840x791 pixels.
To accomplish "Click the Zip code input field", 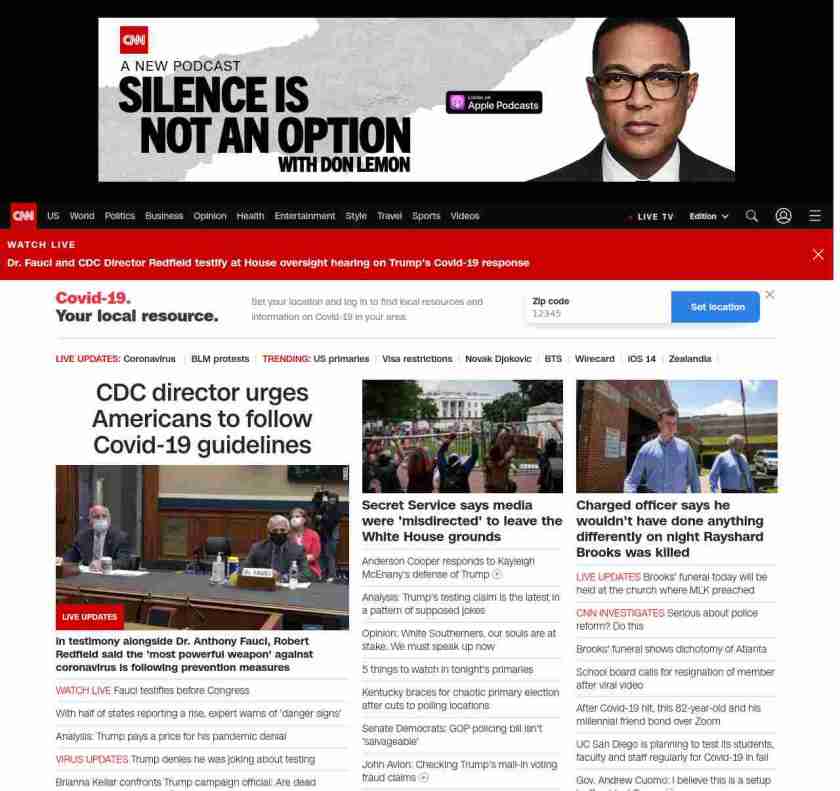I will (597, 313).
